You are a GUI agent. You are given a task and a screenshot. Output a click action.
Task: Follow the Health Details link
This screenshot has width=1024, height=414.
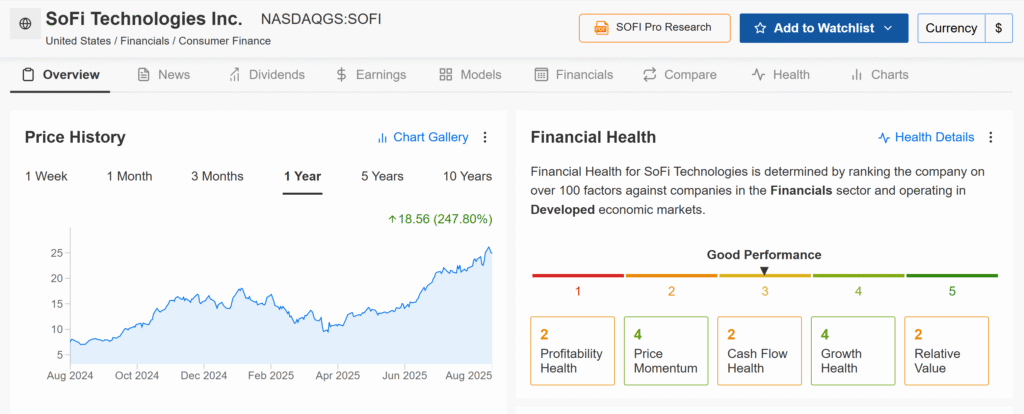pyautogui.click(x=934, y=137)
